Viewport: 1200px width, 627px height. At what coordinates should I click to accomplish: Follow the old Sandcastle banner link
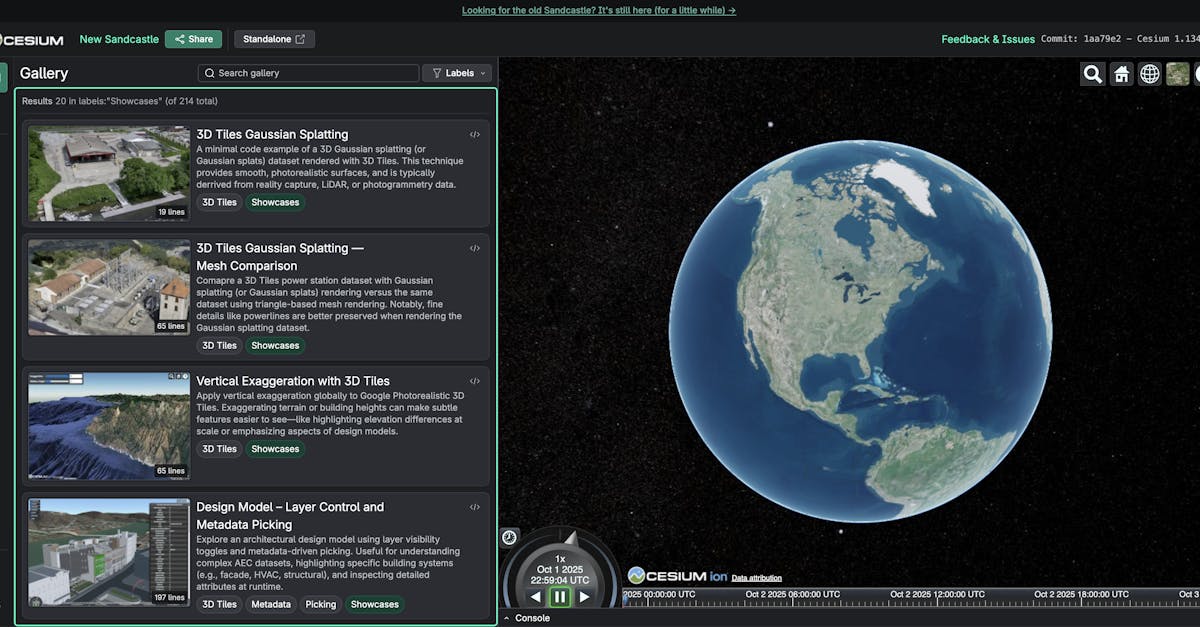(x=599, y=10)
